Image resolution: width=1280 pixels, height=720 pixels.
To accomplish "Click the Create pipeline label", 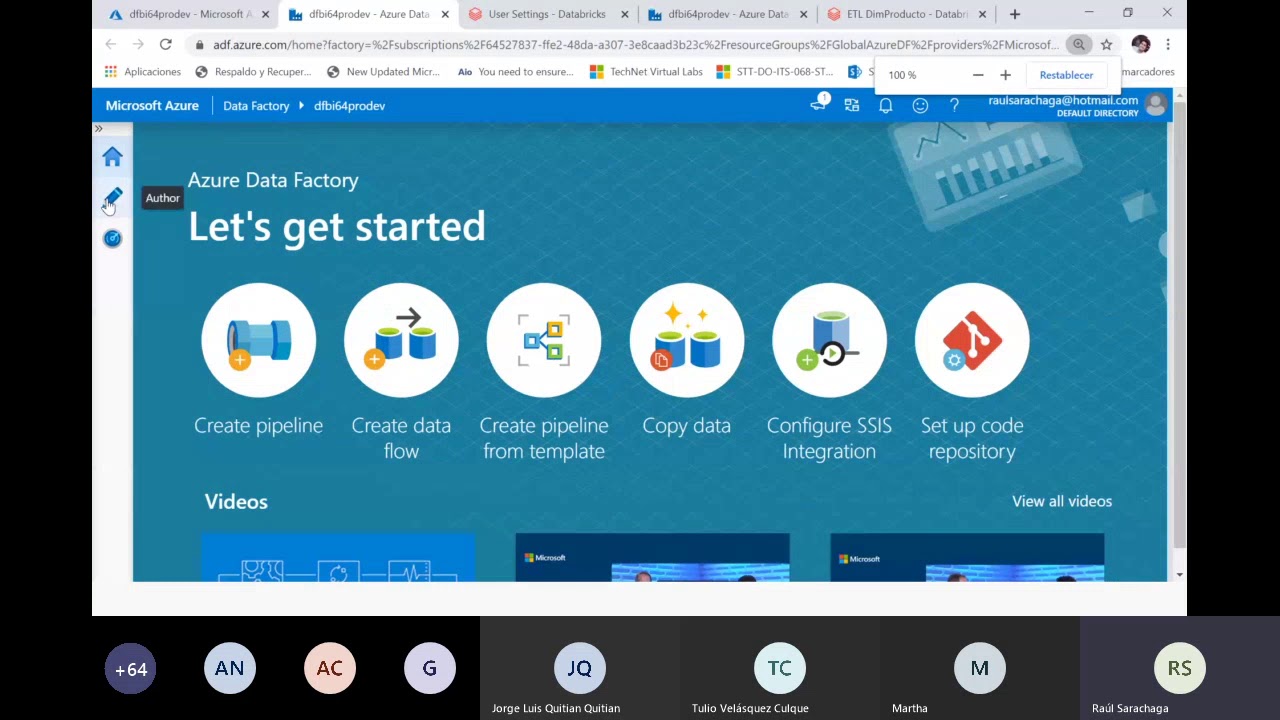I will pyautogui.click(x=258, y=425).
